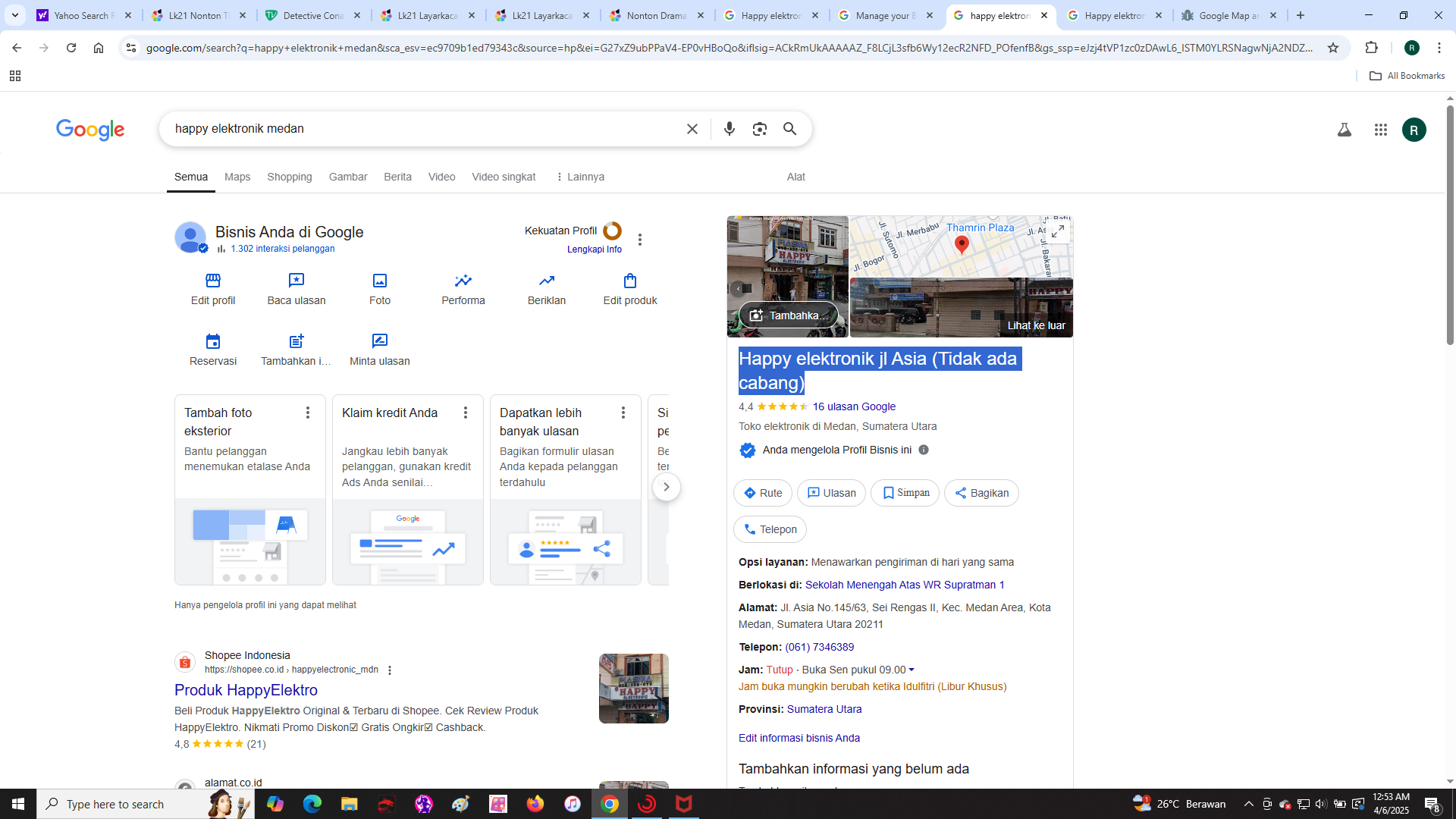This screenshot has width=1456, height=819.
Task: Switch to the Maps results tab
Action: pos(237,177)
